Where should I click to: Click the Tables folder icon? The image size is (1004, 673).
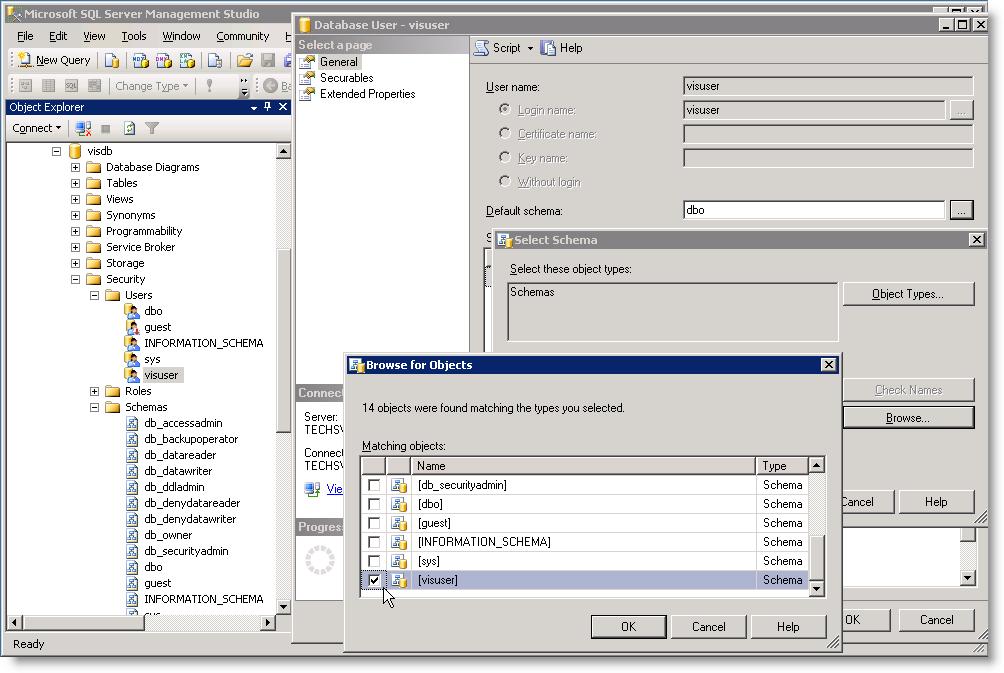[93, 183]
